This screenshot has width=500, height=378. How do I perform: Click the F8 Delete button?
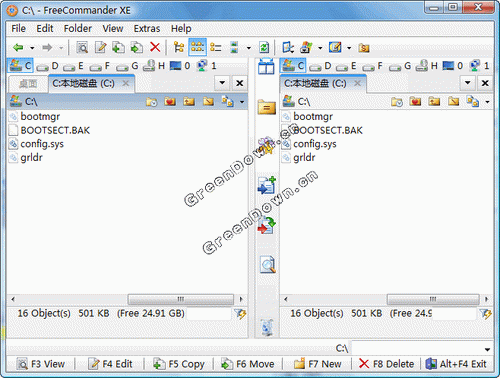[x=386, y=364]
